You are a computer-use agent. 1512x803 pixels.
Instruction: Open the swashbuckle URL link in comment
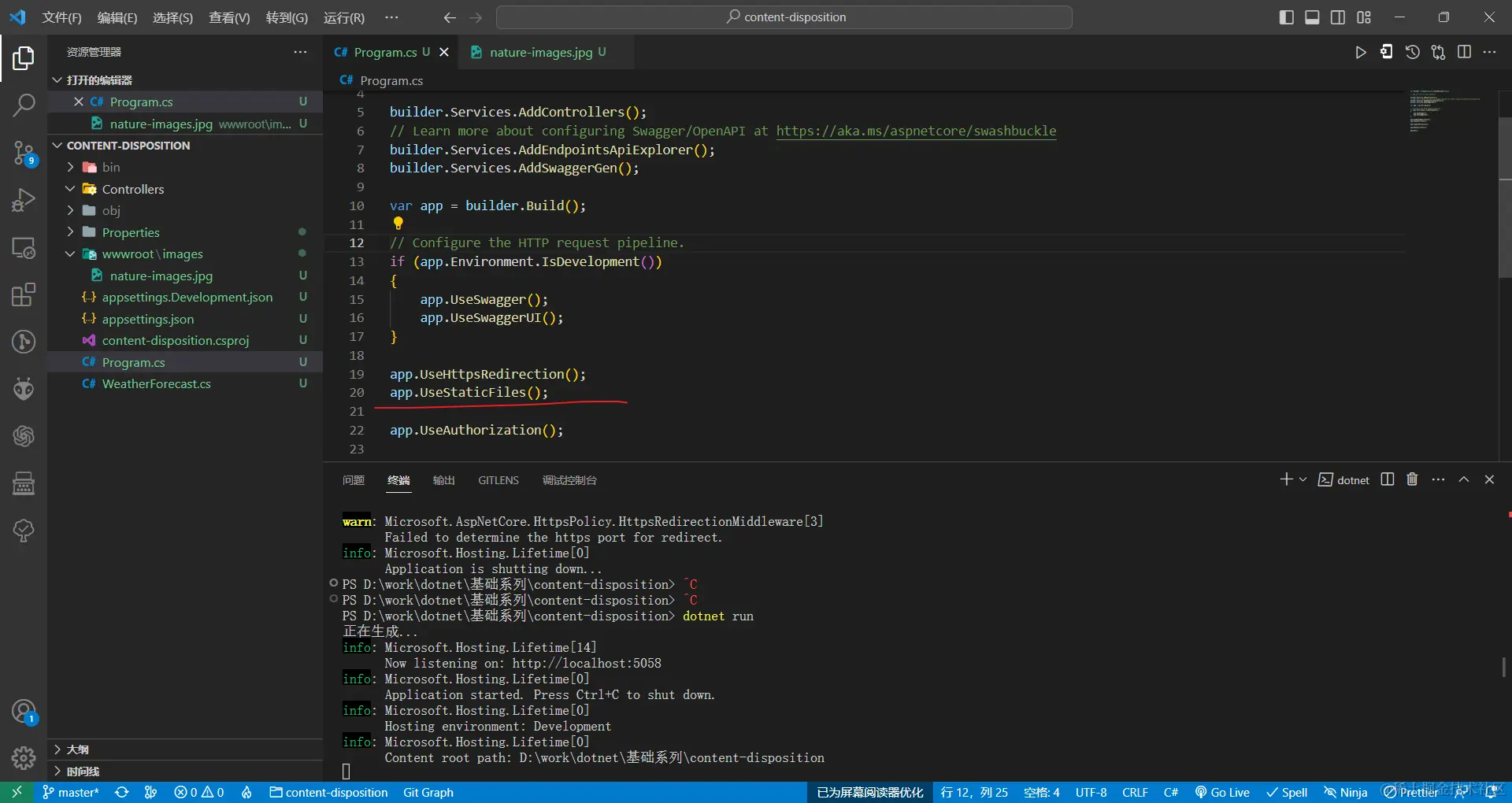click(916, 131)
